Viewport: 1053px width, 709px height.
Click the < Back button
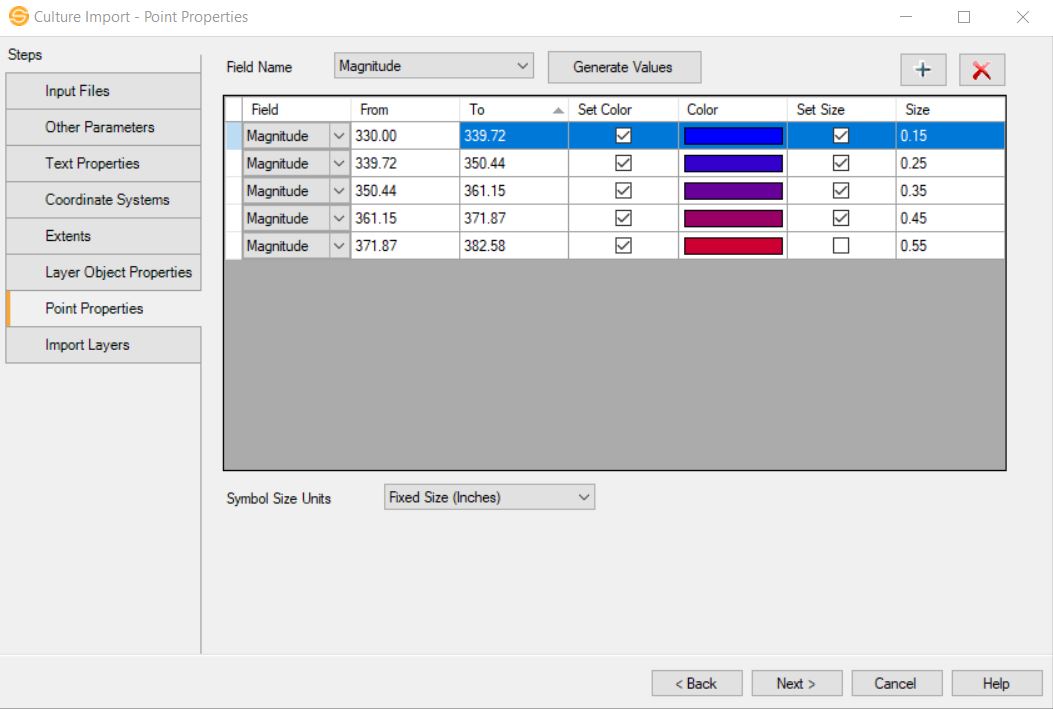click(x=696, y=684)
